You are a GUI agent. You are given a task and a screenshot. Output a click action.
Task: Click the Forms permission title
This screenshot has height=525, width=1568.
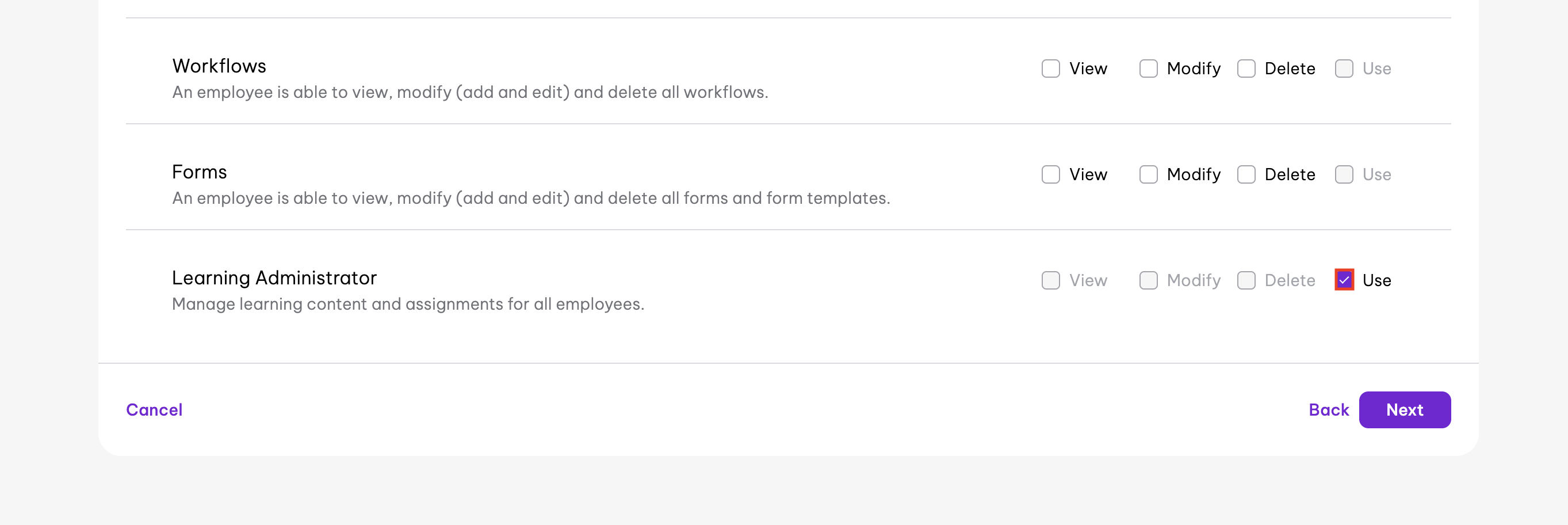(199, 172)
